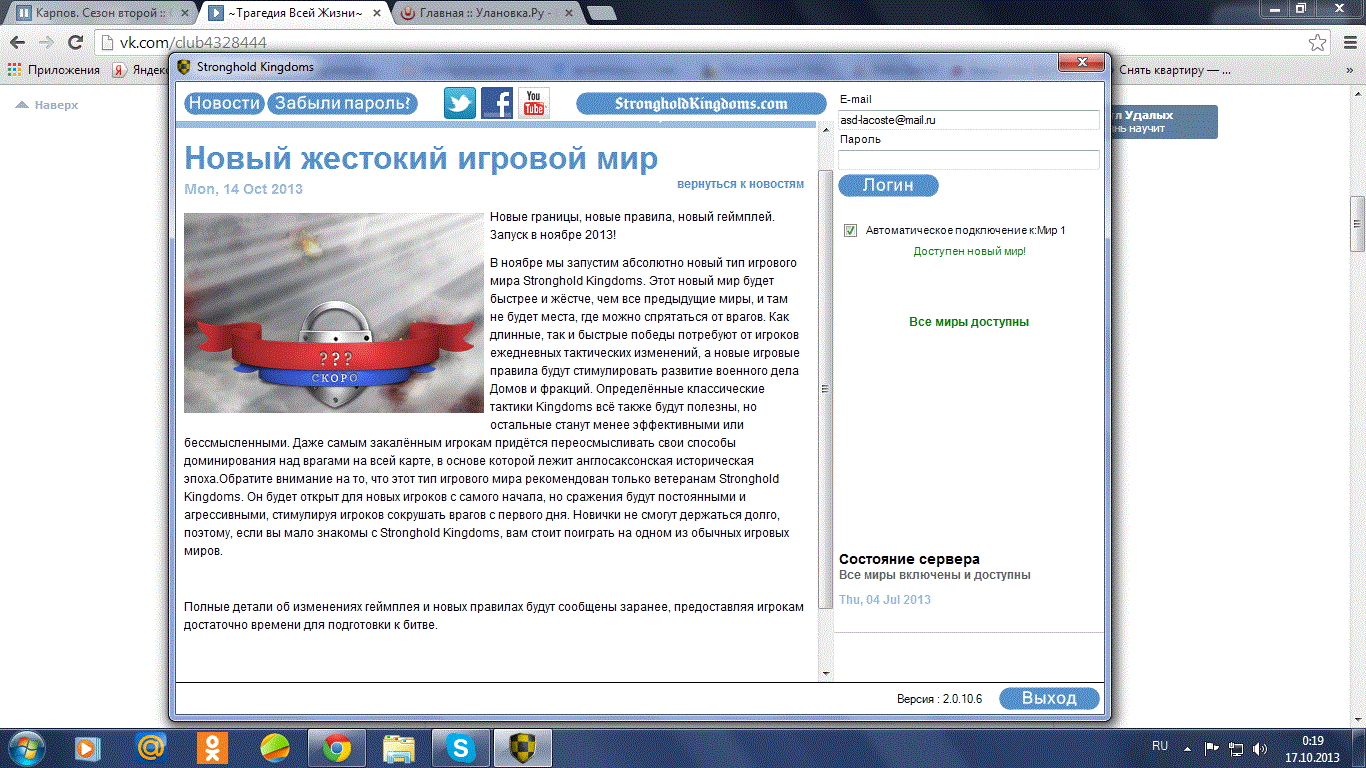The width and height of the screenshot is (1366, 768).
Task: Click the Thu, 04 Jul 2013 date
Action: pos(885,600)
